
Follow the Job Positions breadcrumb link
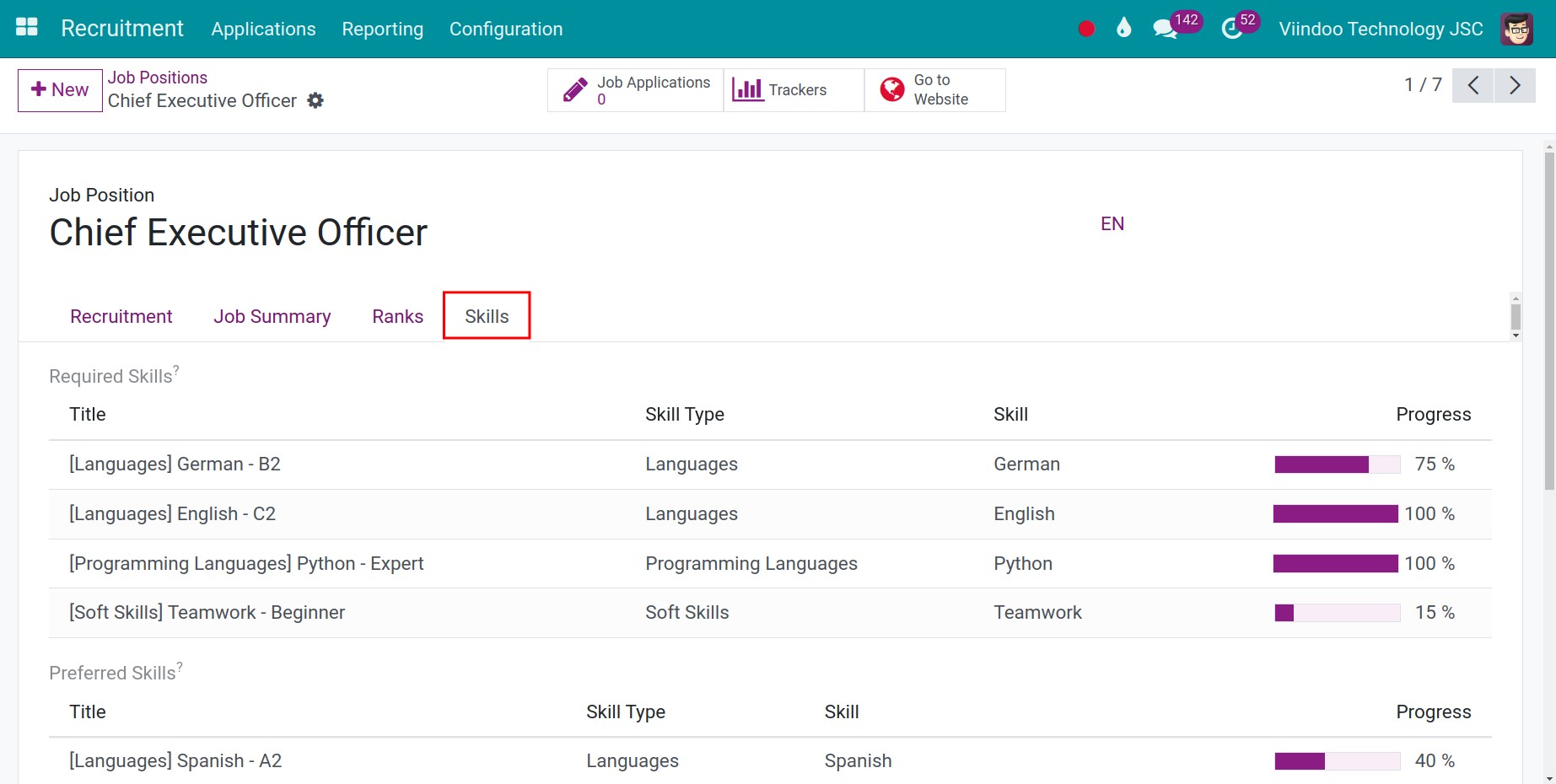(158, 78)
